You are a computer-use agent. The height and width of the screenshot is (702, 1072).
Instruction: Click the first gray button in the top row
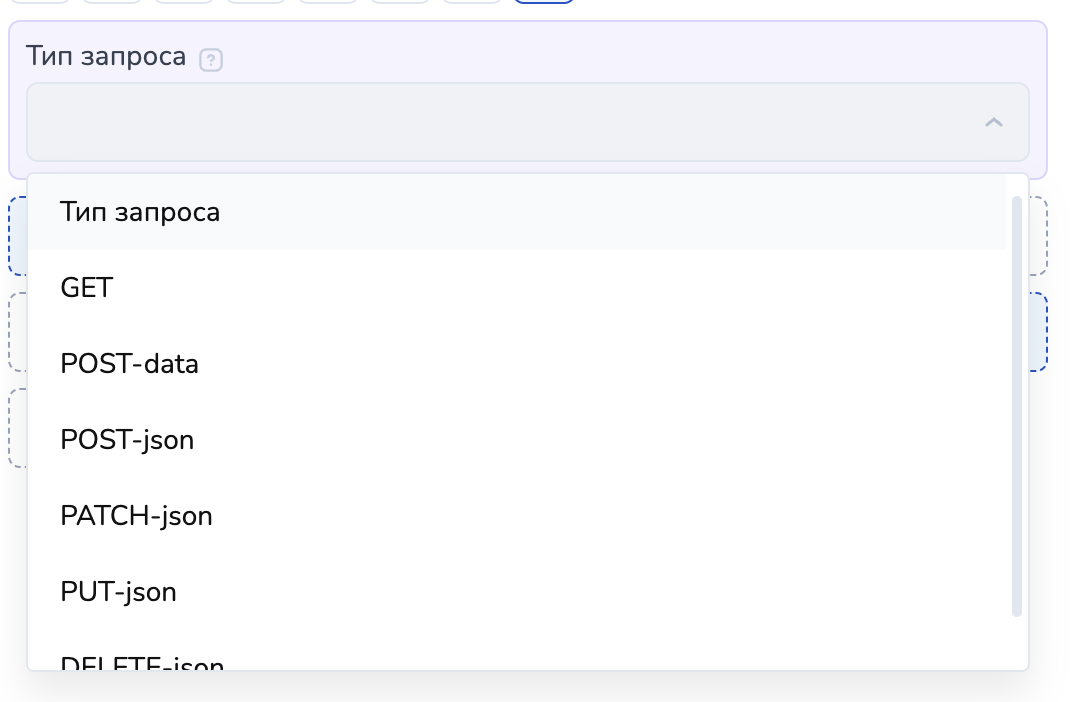40,2
